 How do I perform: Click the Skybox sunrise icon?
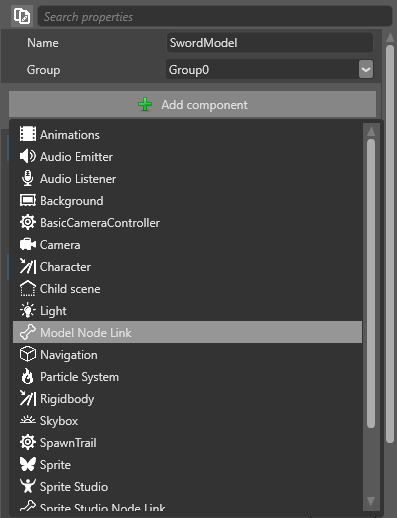coord(28,420)
